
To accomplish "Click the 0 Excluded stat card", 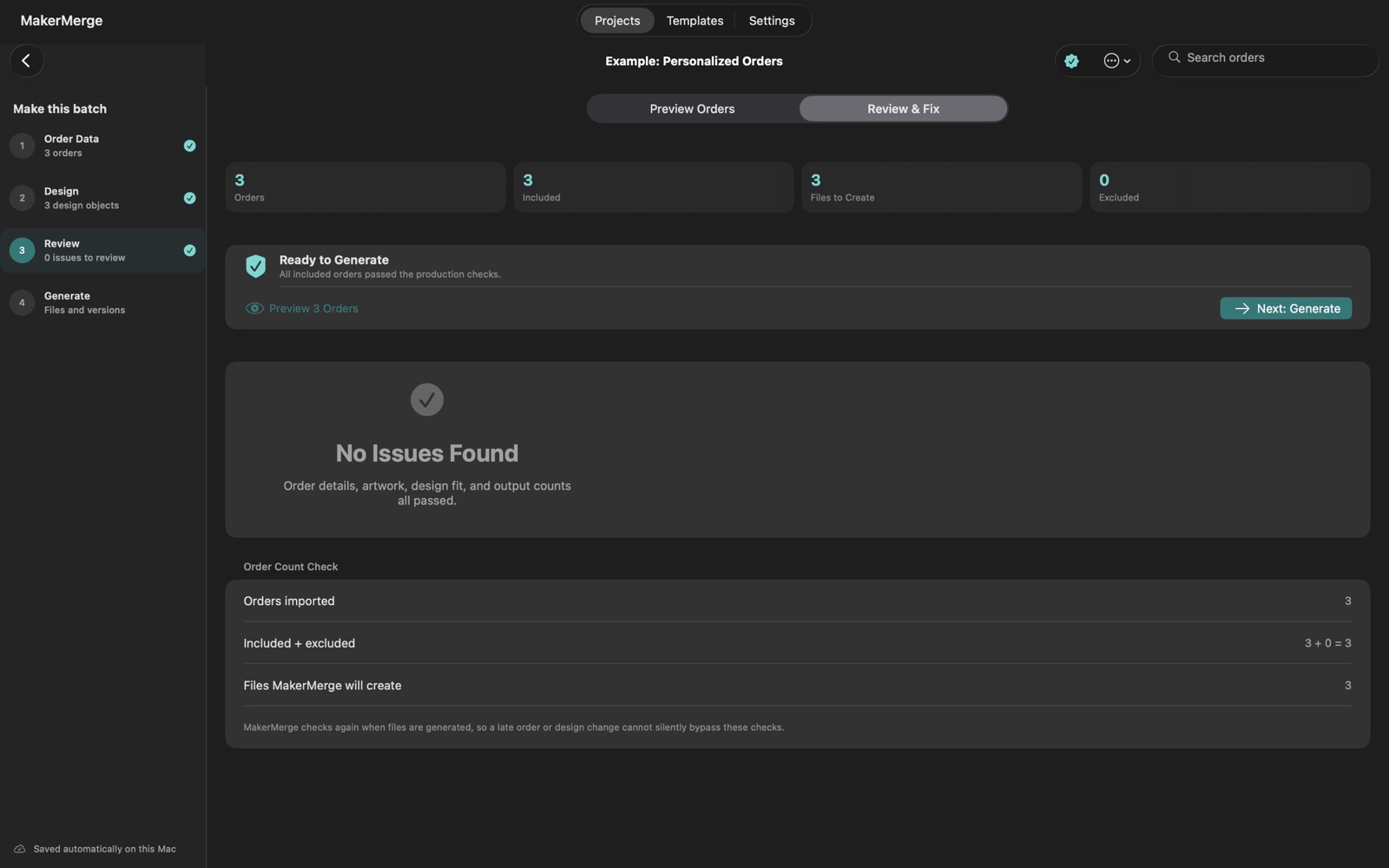I will (1230, 187).
